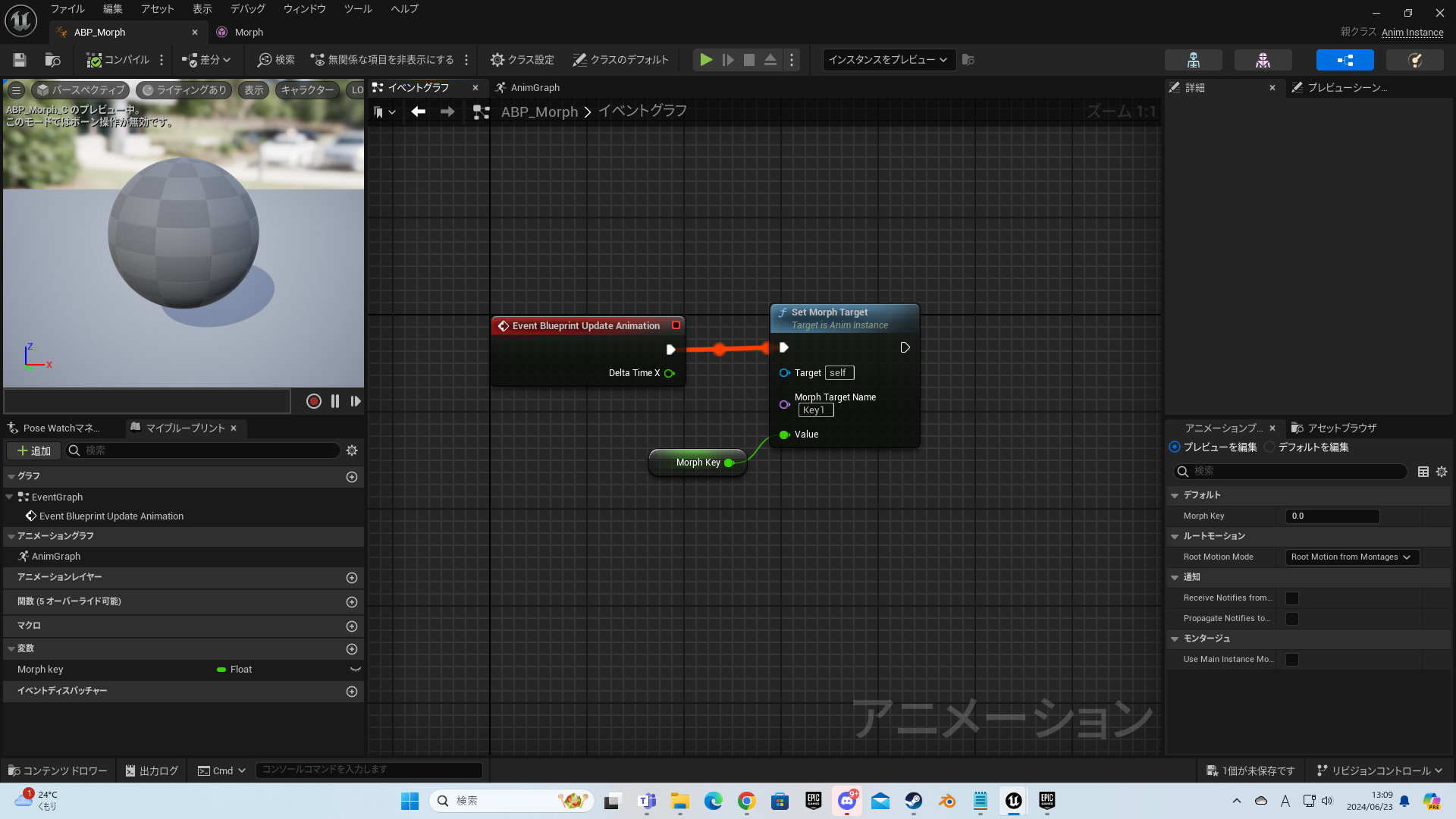Open the Preview Instance dropdown
Viewport: 1456px width, 819px height.
(887, 60)
